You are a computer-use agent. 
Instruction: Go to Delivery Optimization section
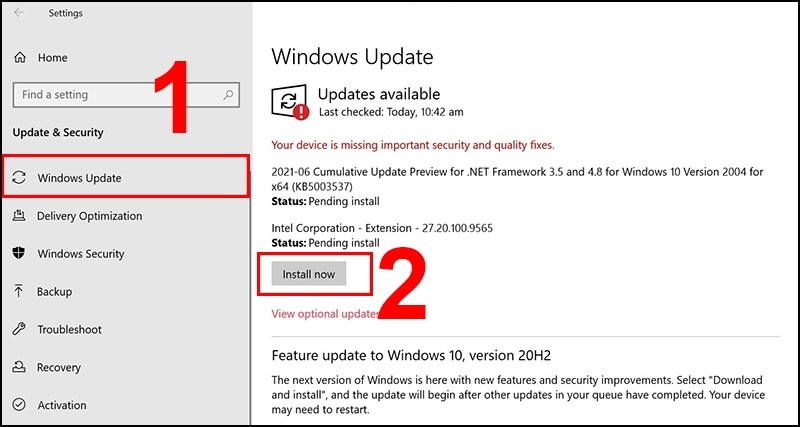[x=89, y=216]
